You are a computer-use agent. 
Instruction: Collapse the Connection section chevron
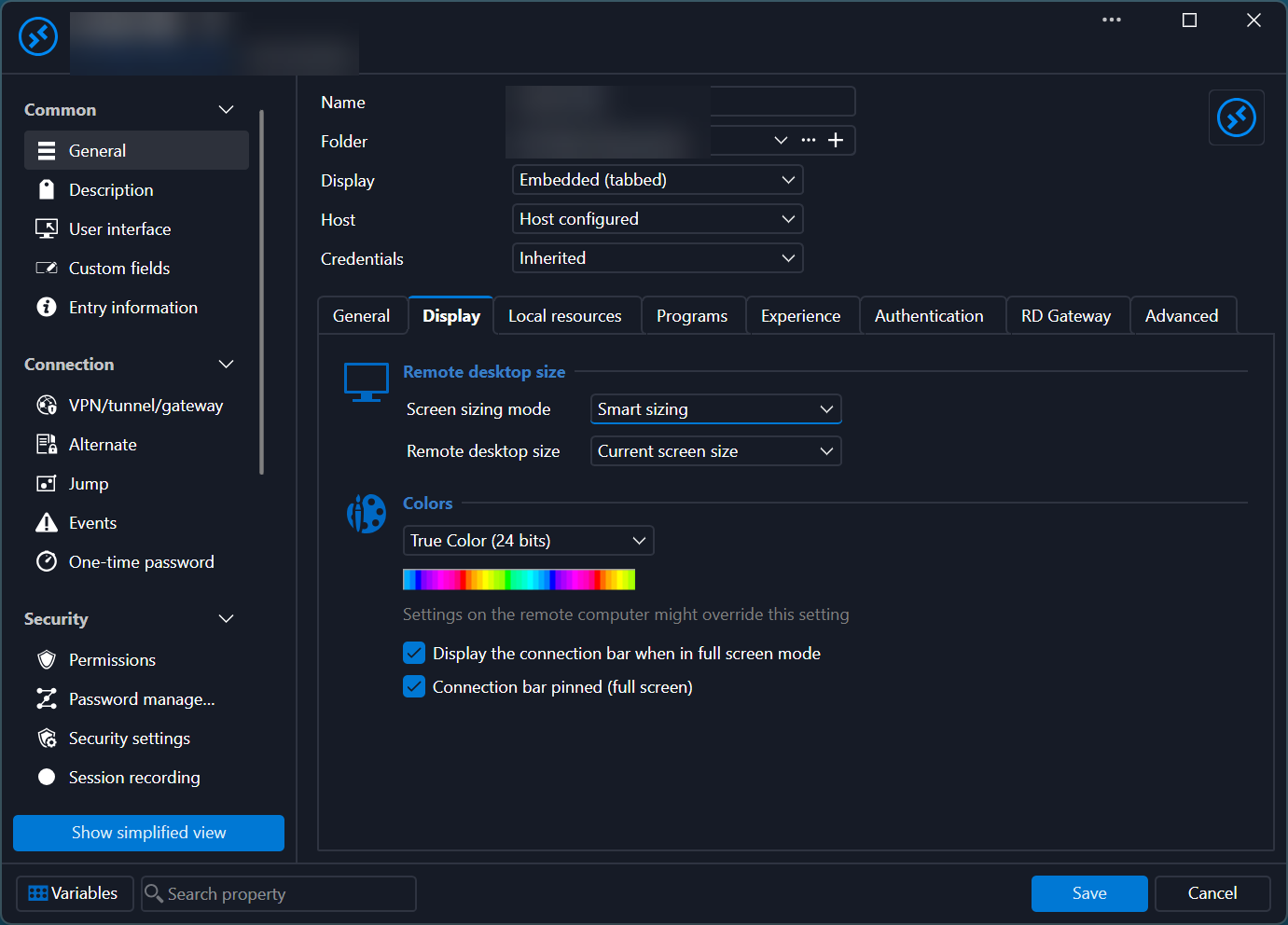pyautogui.click(x=226, y=365)
